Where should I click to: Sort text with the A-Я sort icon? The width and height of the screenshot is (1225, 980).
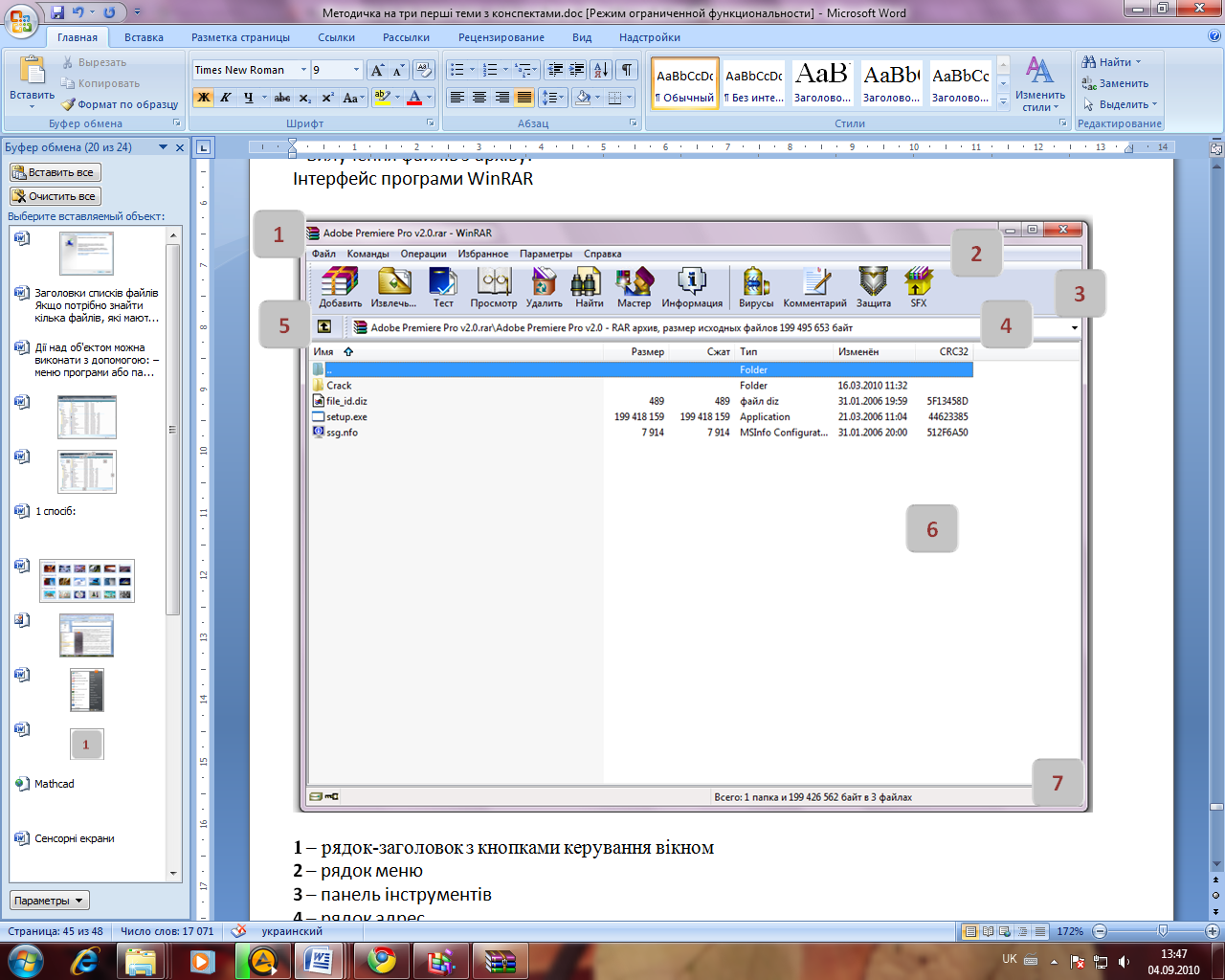point(601,70)
